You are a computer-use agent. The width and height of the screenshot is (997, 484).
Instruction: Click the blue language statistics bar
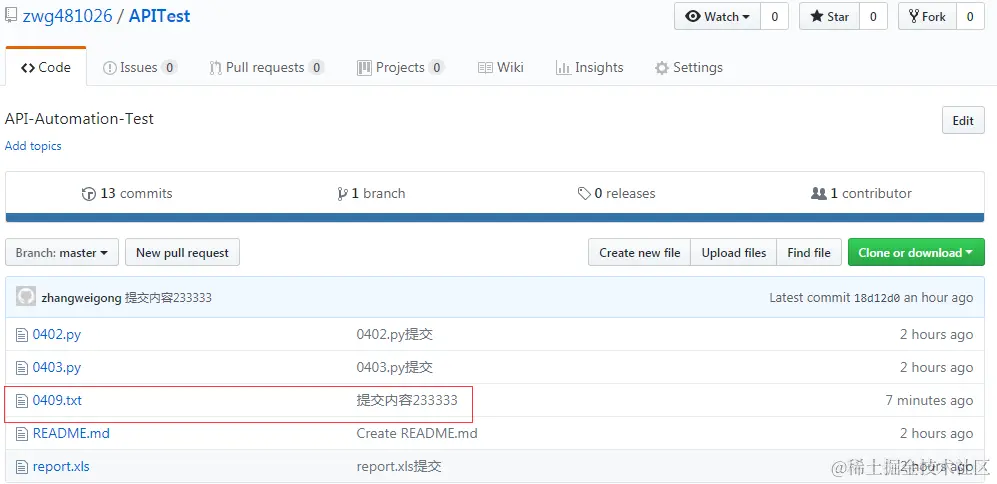495,218
